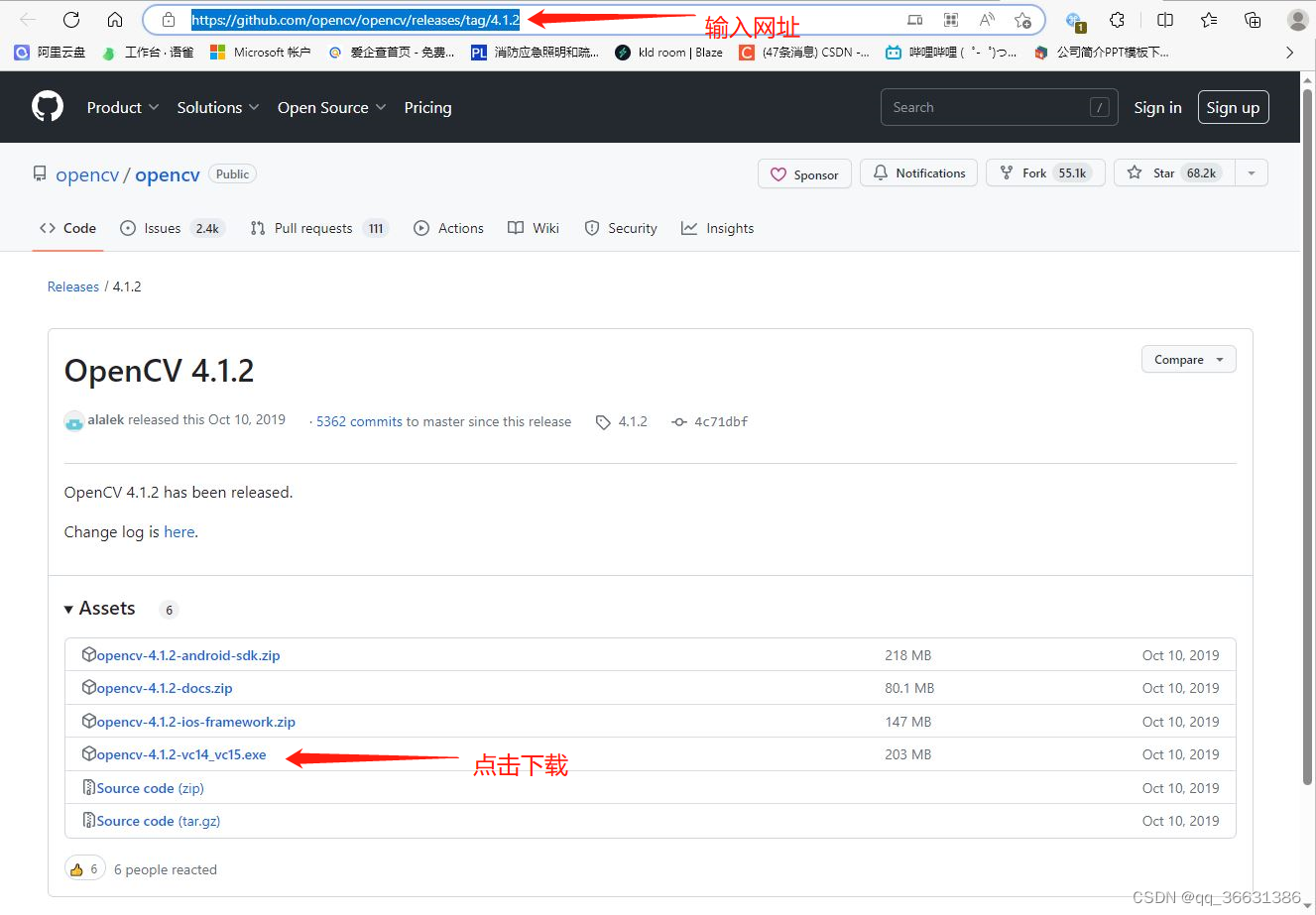Click the alalek author name
Image resolution: width=1316 pixels, height=915 pixels.
pos(106,420)
